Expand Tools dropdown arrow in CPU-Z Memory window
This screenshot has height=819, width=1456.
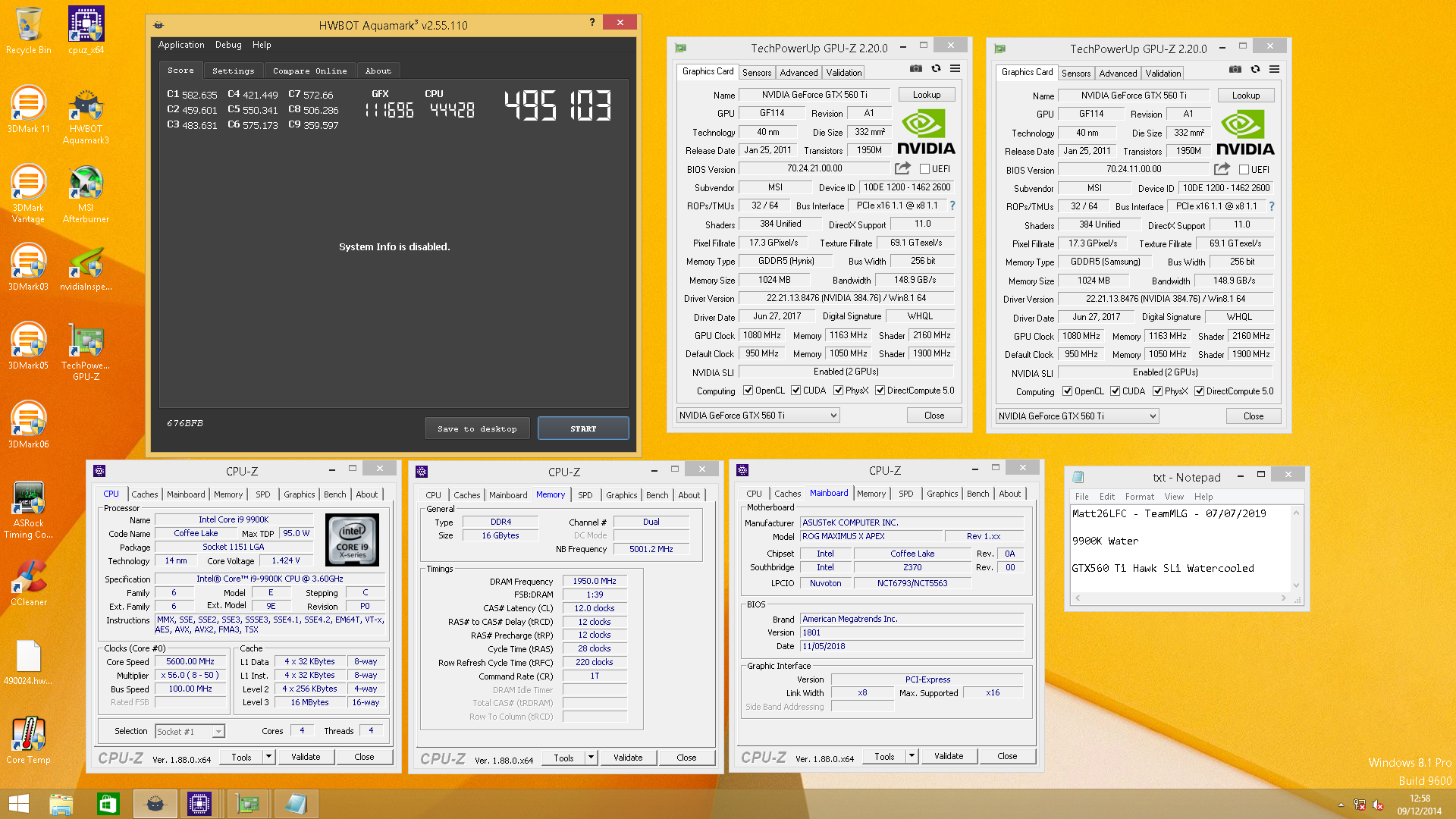click(591, 758)
